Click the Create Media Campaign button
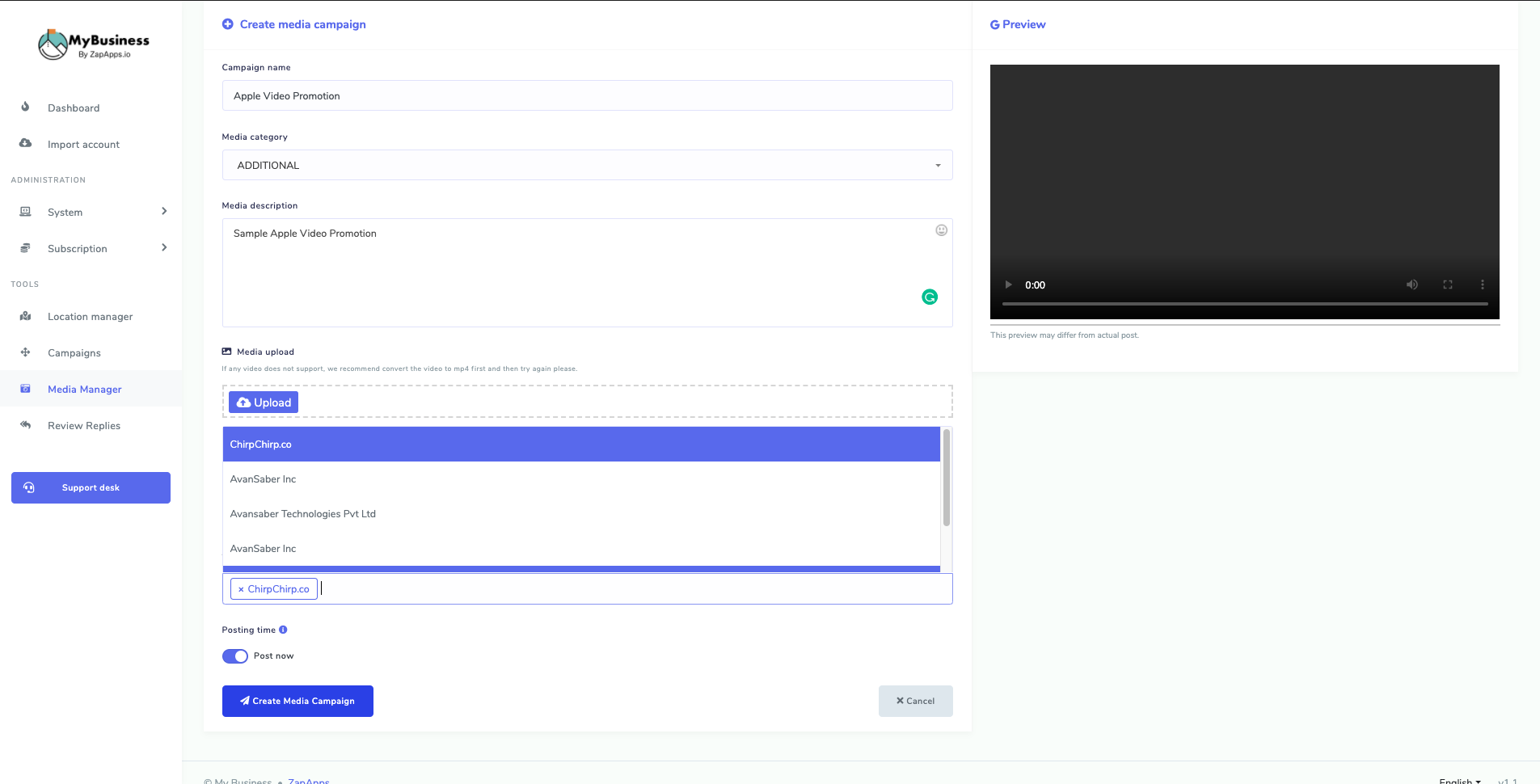 click(x=297, y=701)
